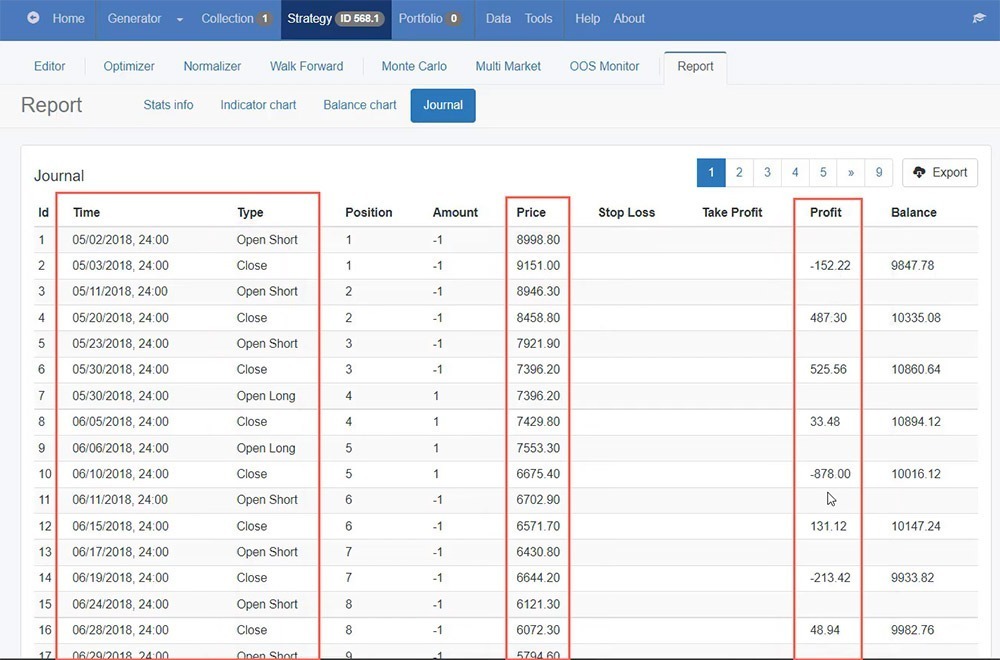
Task: Open the Collection menu with count badge
Action: (x=236, y=18)
